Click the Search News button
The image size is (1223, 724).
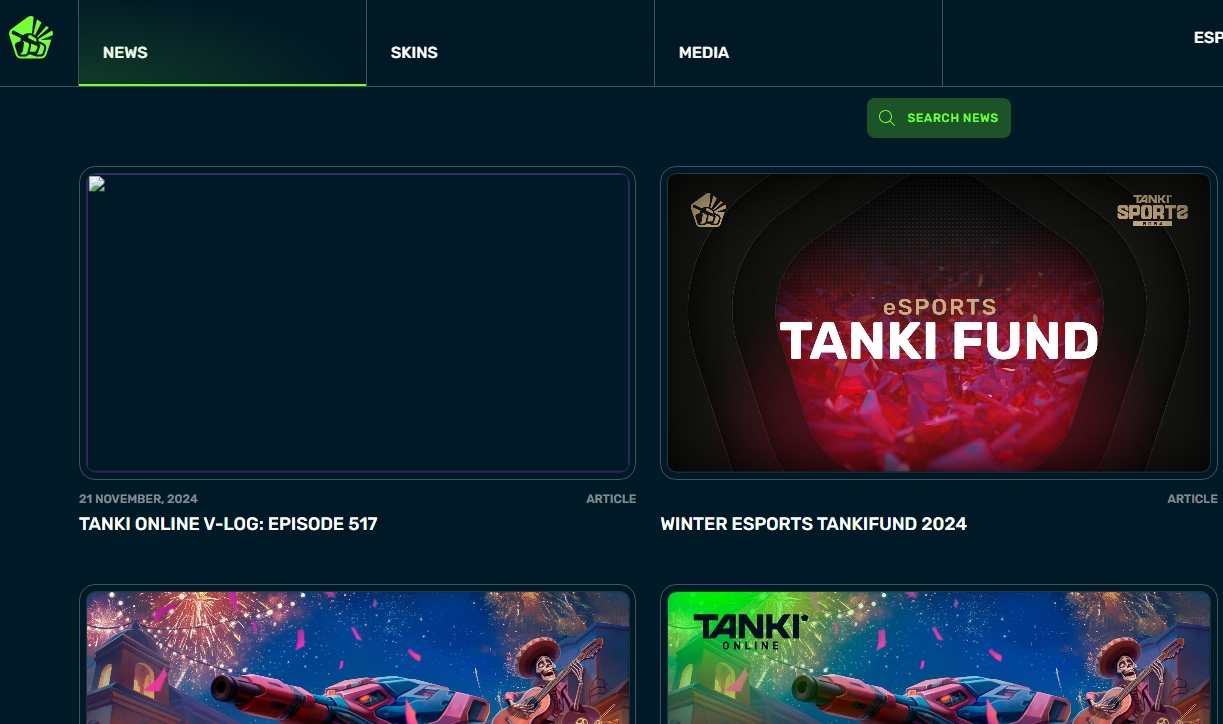[x=938, y=118]
